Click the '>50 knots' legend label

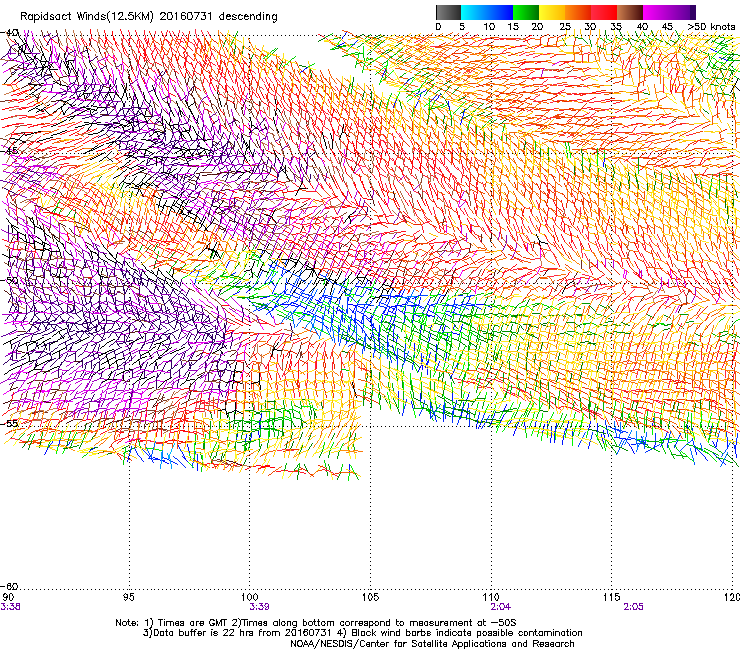711,26
